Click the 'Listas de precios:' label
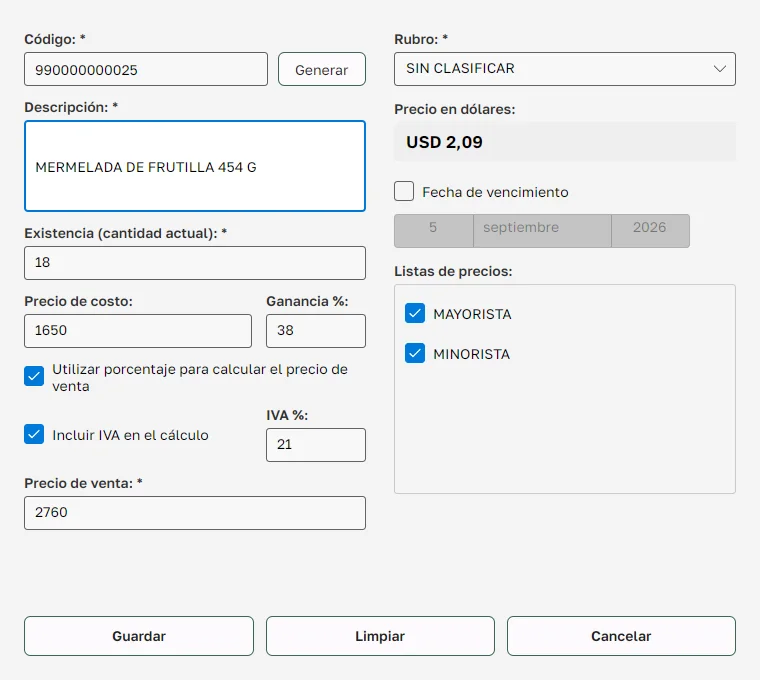Screen dimensions: 760x680 [x=453, y=271]
